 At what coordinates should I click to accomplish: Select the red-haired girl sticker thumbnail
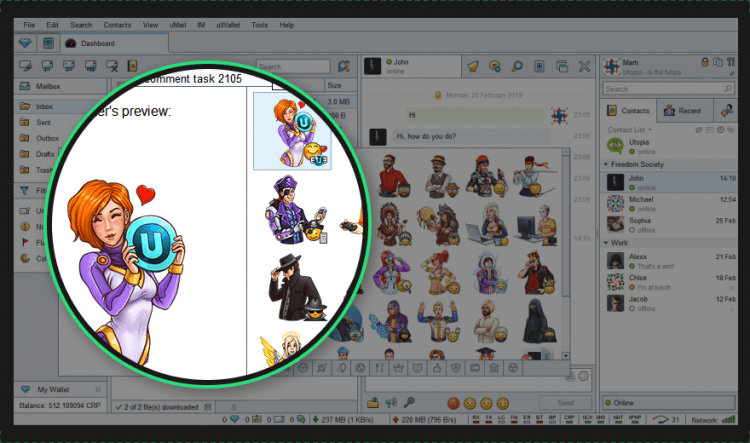click(290, 131)
